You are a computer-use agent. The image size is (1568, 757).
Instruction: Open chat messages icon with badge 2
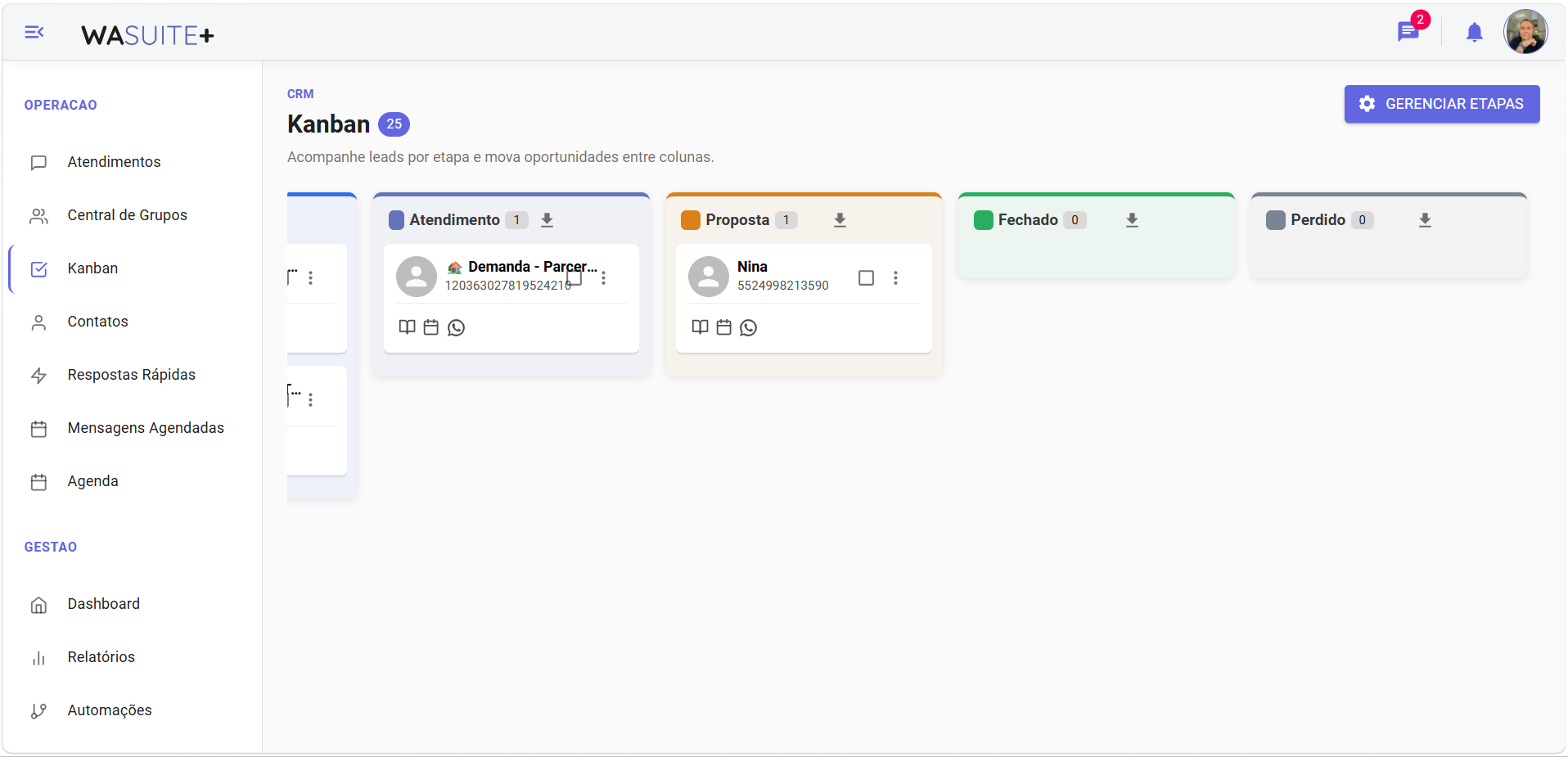tap(1408, 32)
